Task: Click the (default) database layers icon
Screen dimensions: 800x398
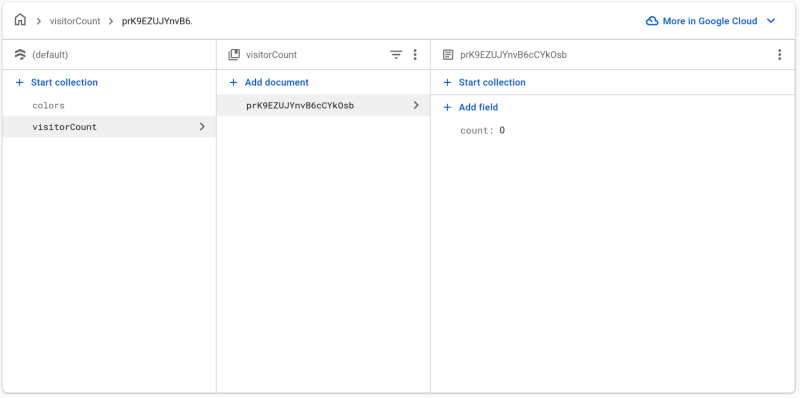Action: pyautogui.click(x=20, y=55)
